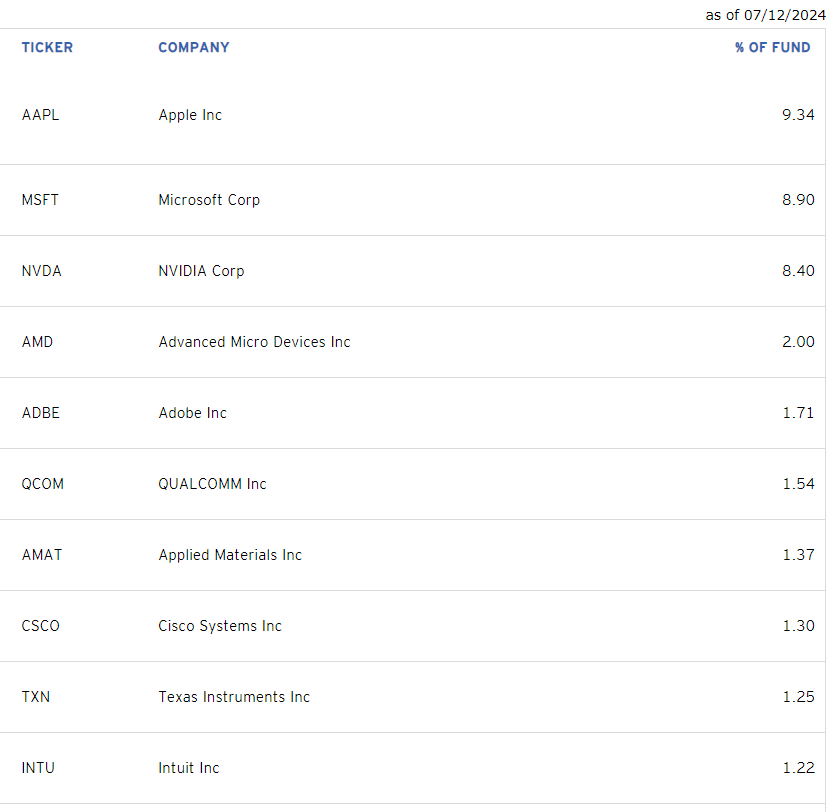The width and height of the screenshot is (837, 812).
Task: Sort by % OF FUND column header
Action: click(772, 48)
